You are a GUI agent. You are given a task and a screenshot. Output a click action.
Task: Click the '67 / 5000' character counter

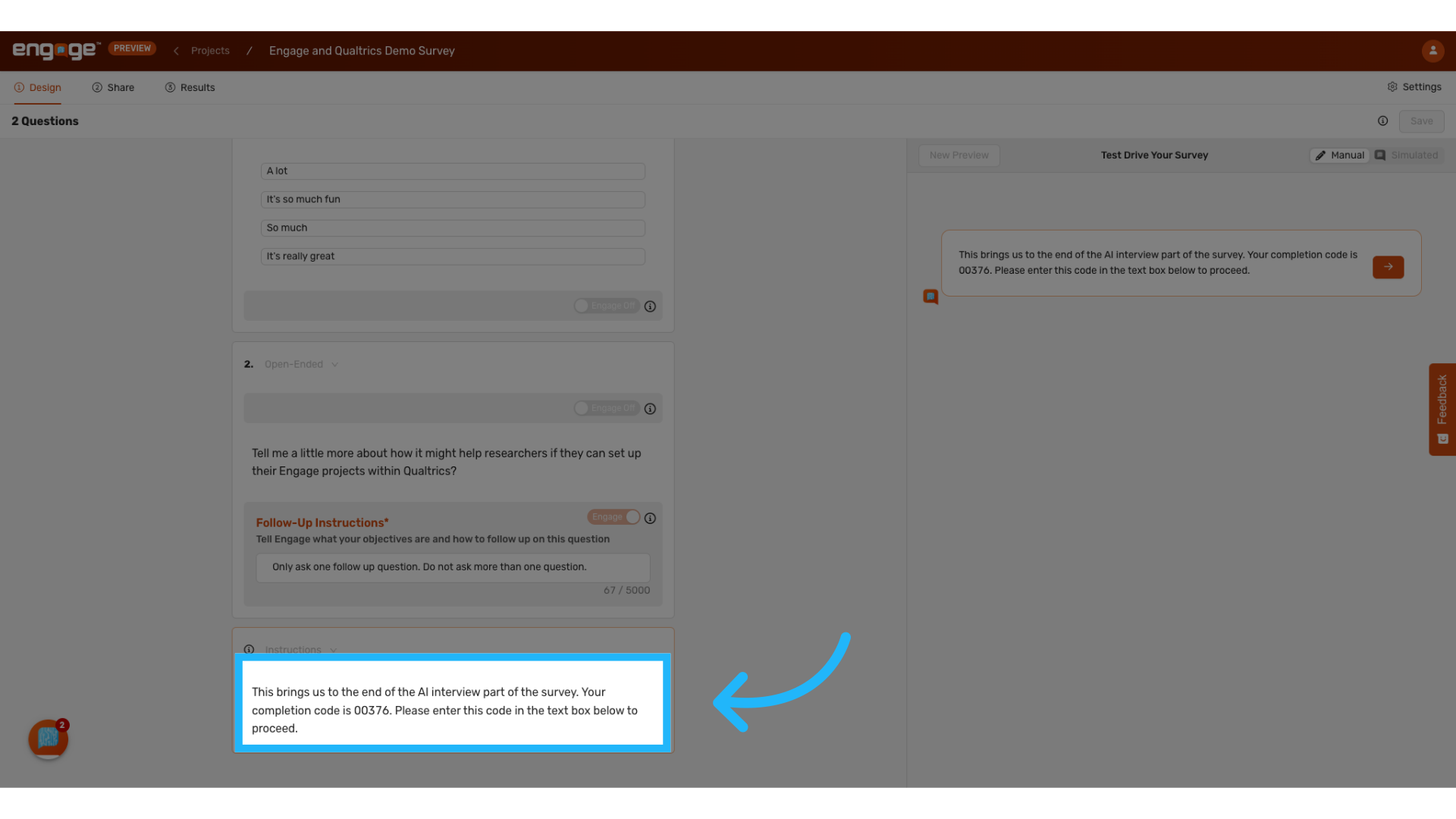coord(626,590)
